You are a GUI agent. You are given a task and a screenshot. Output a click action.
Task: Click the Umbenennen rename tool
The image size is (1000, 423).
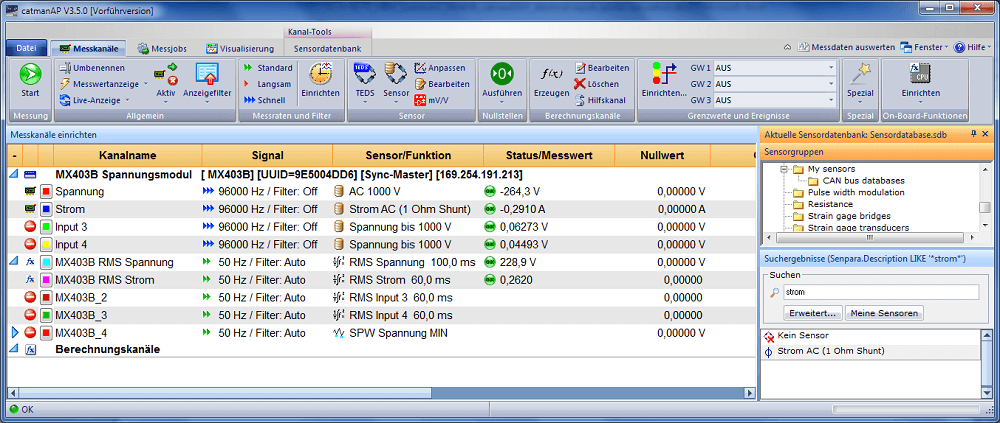coord(92,68)
